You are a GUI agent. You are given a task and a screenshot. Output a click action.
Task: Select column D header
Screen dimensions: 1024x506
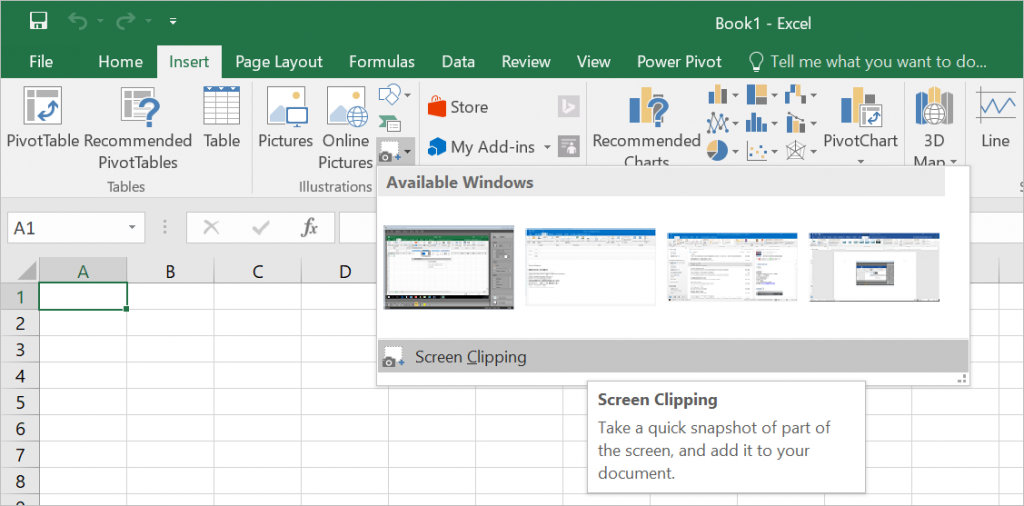345,271
